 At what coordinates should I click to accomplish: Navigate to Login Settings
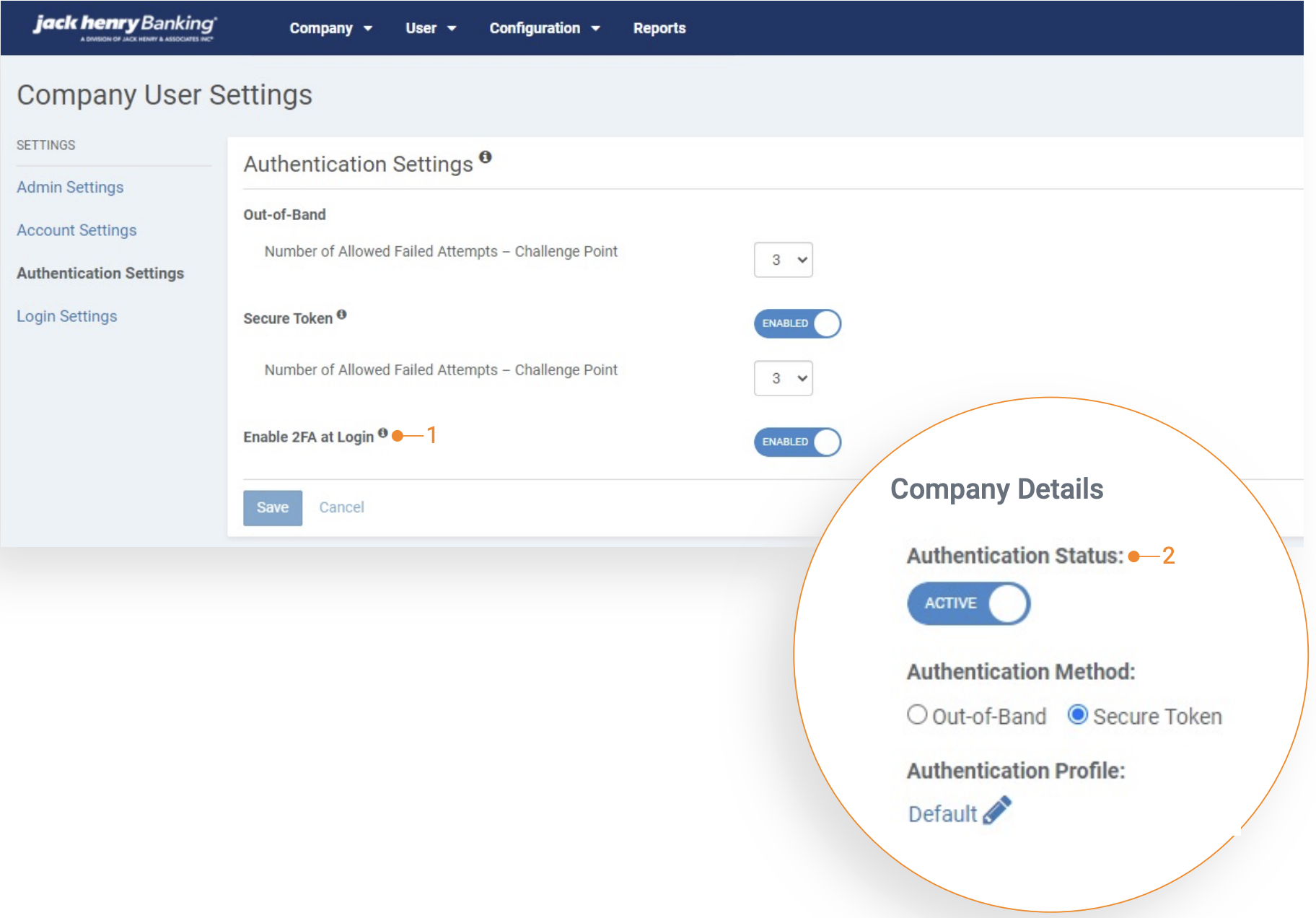[x=66, y=316]
